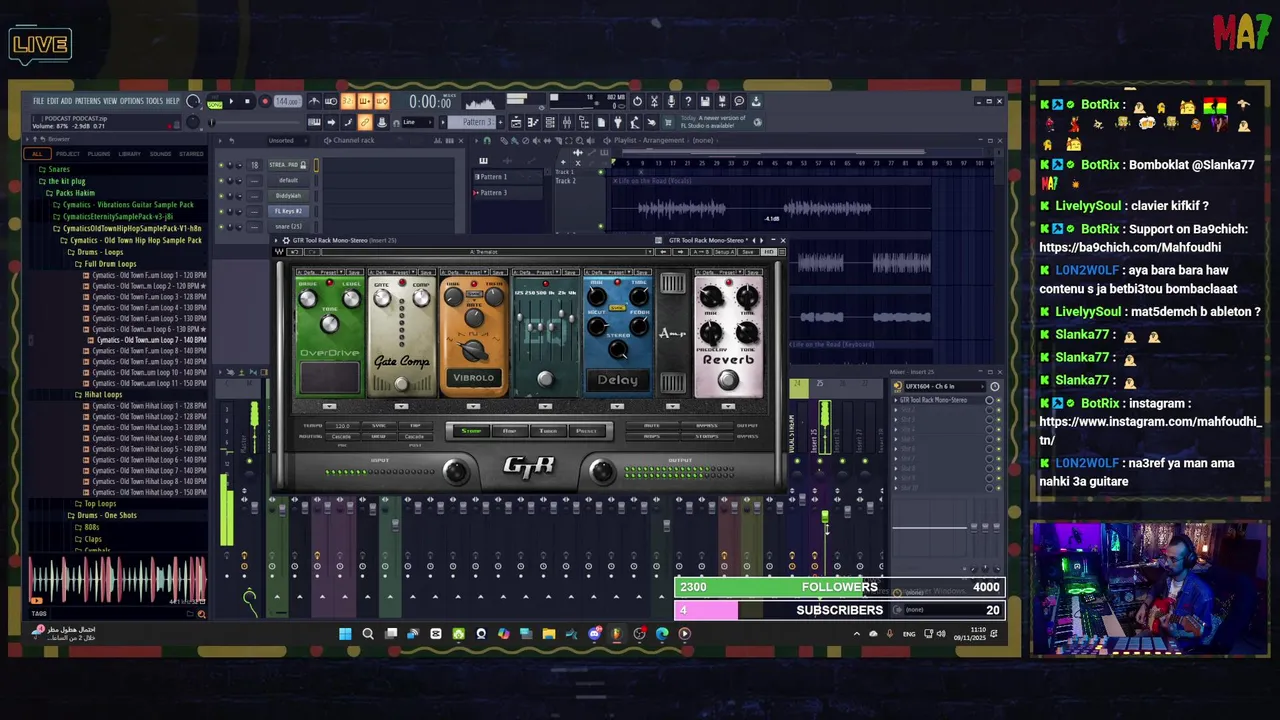The width and height of the screenshot is (1280, 720).
Task: Open the FILE menu
Action: point(38,101)
